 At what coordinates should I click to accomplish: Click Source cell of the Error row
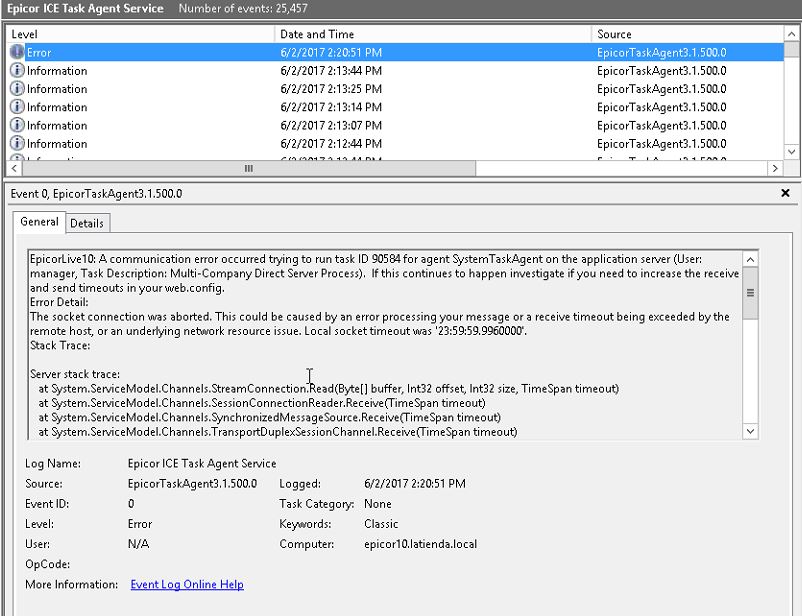tap(661, 53)
